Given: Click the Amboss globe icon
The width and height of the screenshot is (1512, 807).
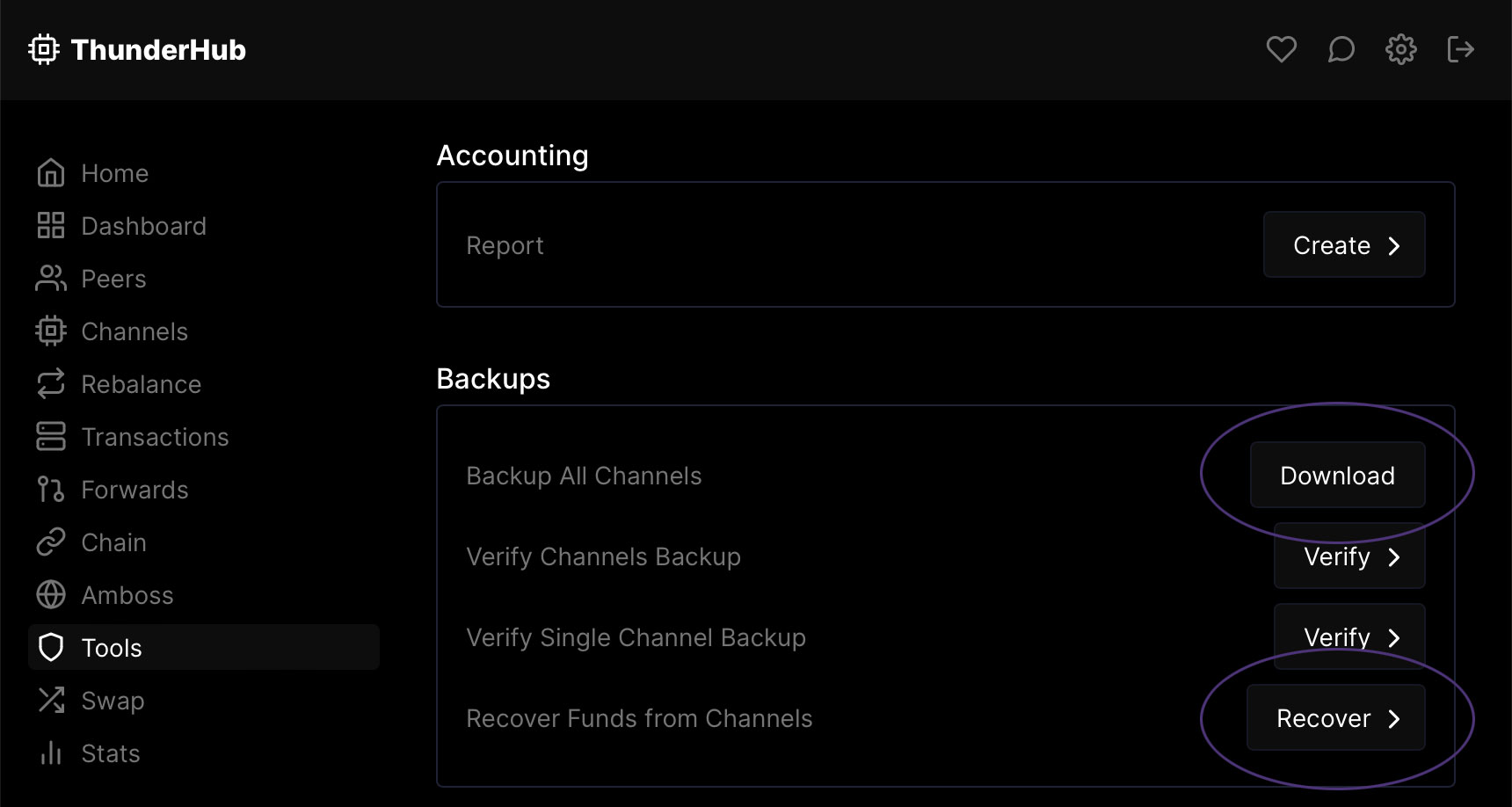Looking at the screenshot, I should (51, 595).
